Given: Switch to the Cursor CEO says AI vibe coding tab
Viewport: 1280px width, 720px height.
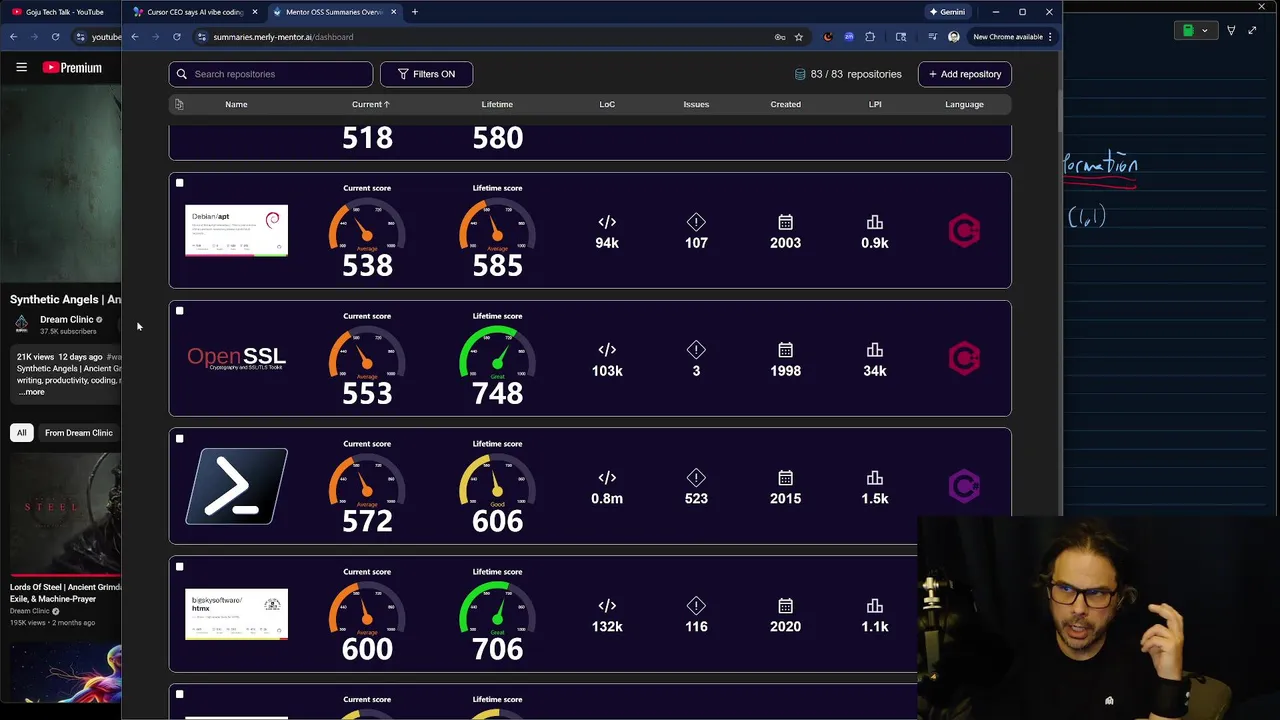Looking at the screenshot, I should (x=195, y=12).
